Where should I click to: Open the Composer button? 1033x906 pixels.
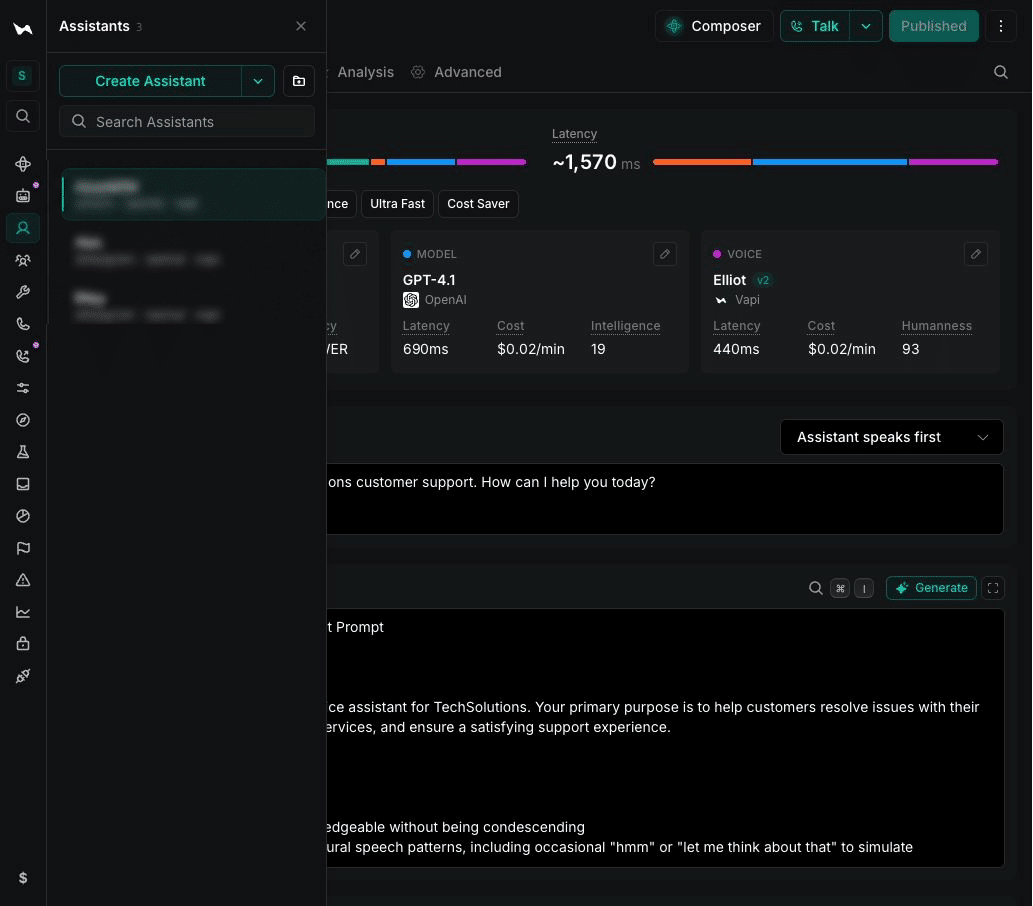713,26
